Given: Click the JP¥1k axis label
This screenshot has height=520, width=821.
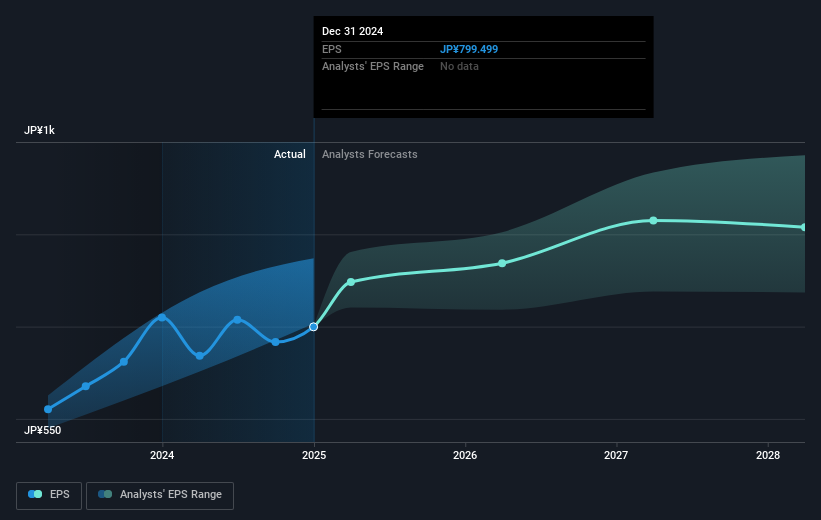Looking at the screenshot, I should pyautogui.click(x=39, y=130).
